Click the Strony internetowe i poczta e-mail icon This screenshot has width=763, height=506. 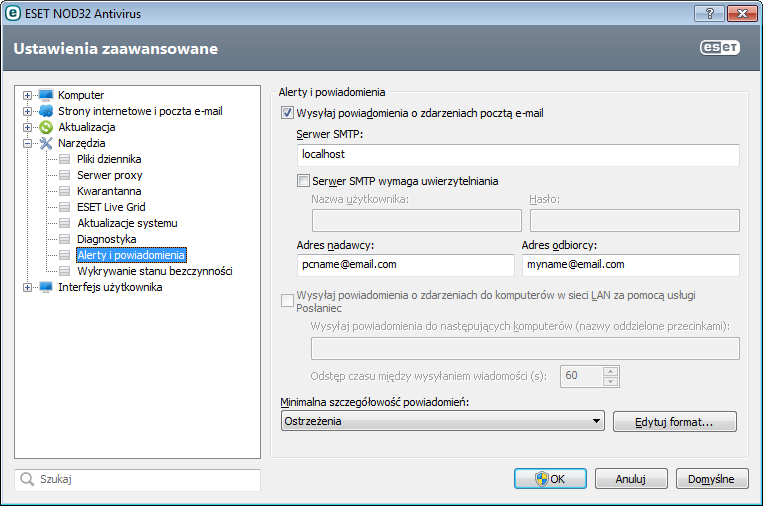coord(46,111)
